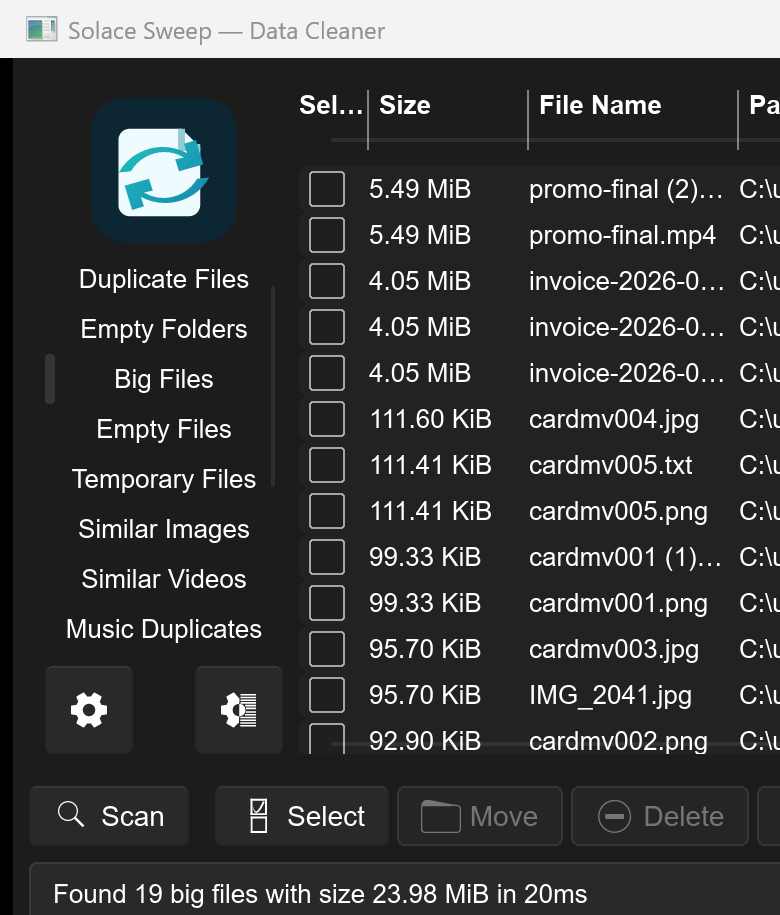Click the 111.60 KiB size cell
This screenshot has height=915, width=780.
[x=431, y=419]
